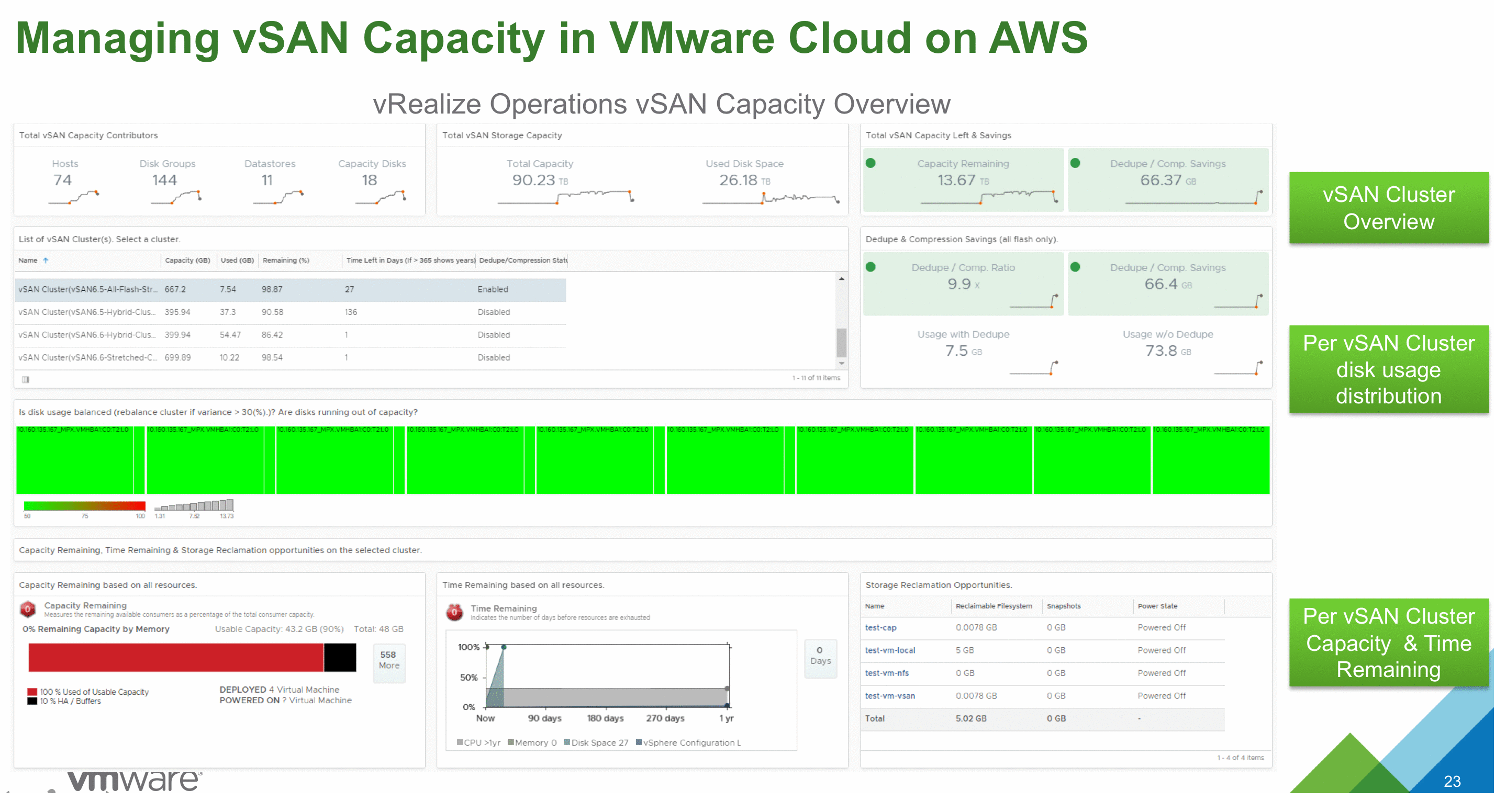Image resolution: width=1495 pixels, height=812 pixels.
Task: Click the 558 More button
Action: (x=388, y=662)
